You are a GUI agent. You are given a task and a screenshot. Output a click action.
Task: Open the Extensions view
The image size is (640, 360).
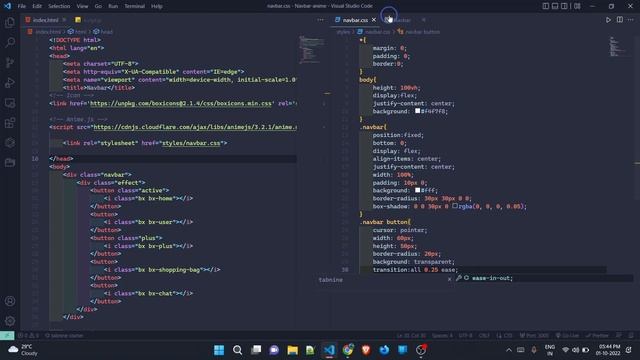(x=10, y=122)
